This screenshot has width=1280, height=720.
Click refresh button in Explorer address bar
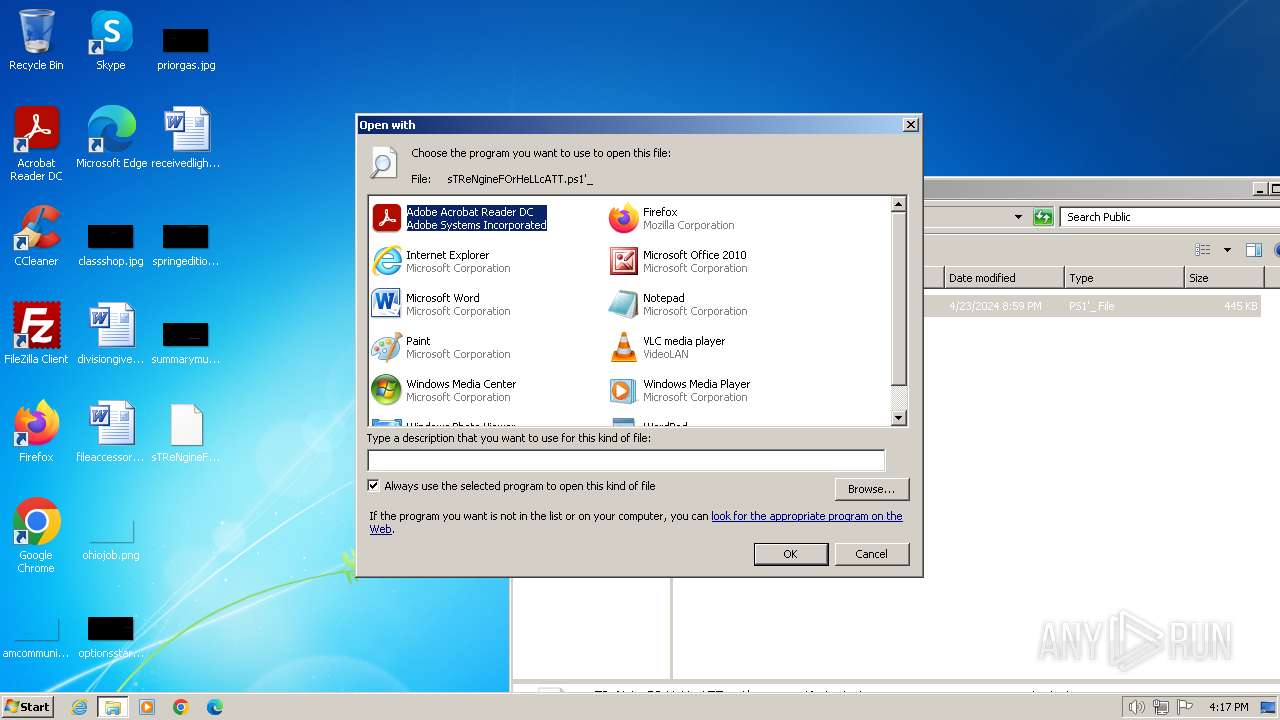coord(1043,217)
